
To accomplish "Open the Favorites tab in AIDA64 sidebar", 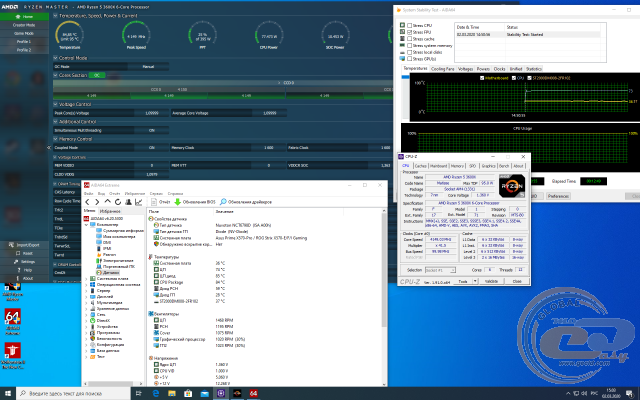I will coord(110,211).
